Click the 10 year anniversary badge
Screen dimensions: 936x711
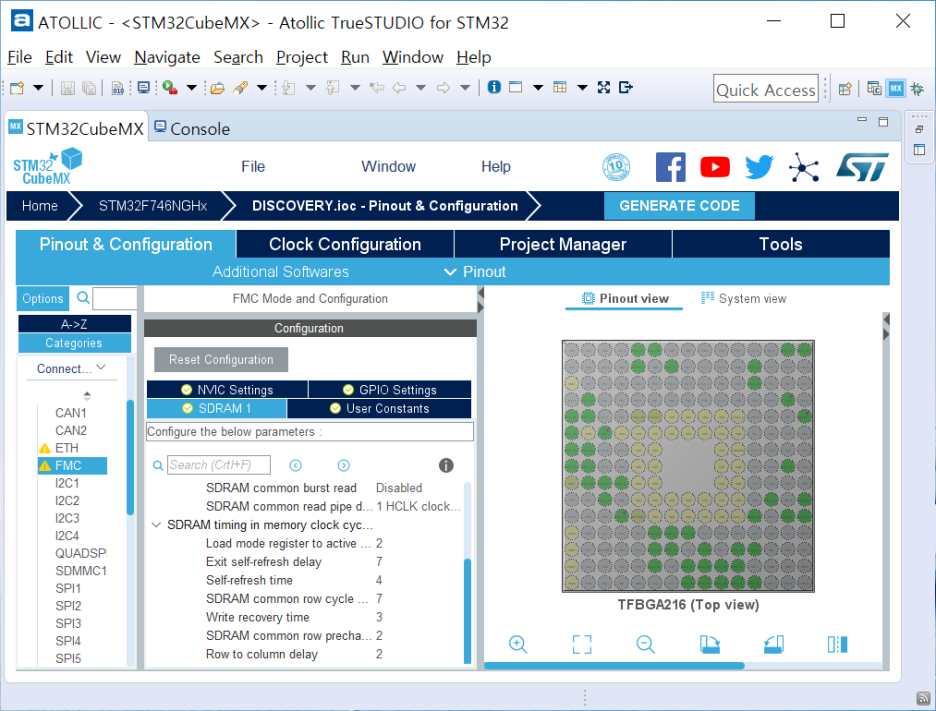coord(616,167)
